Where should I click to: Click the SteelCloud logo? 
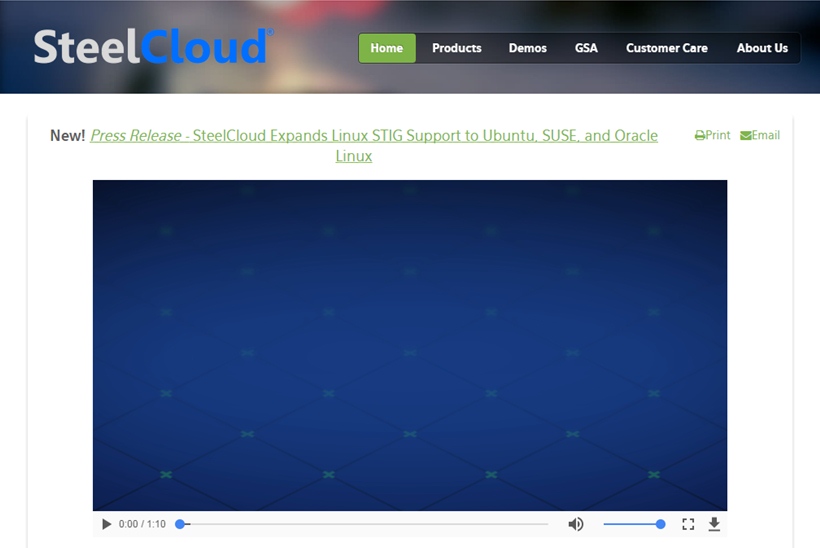[x=152, y=47]
